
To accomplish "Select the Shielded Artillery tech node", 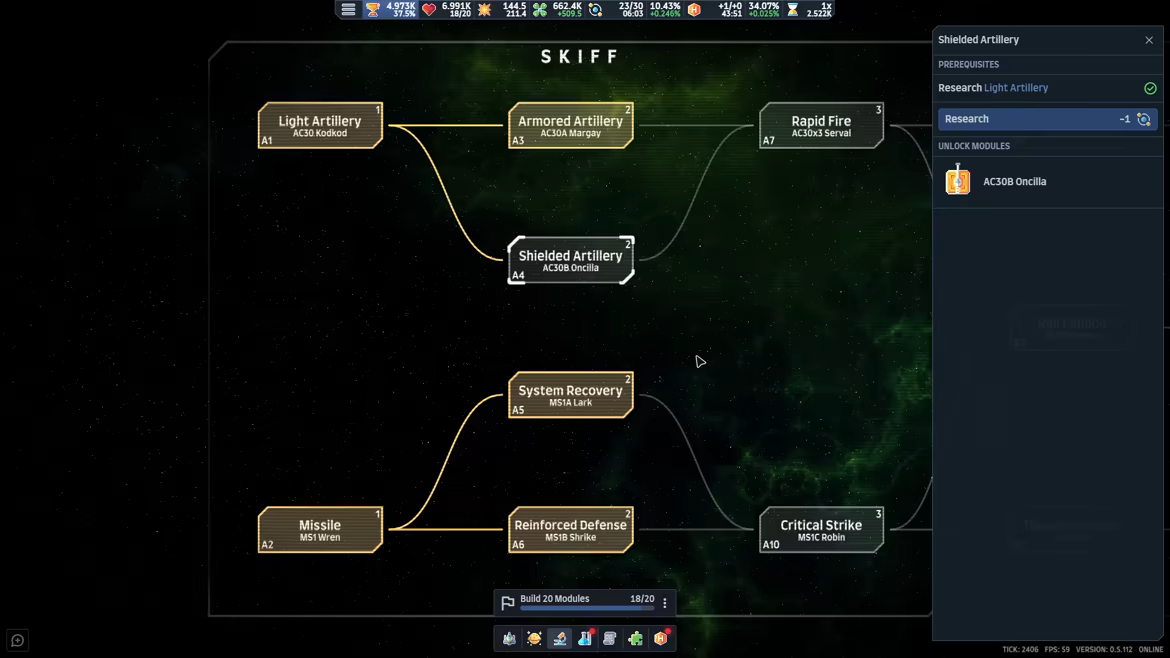I will pos(571,260).
